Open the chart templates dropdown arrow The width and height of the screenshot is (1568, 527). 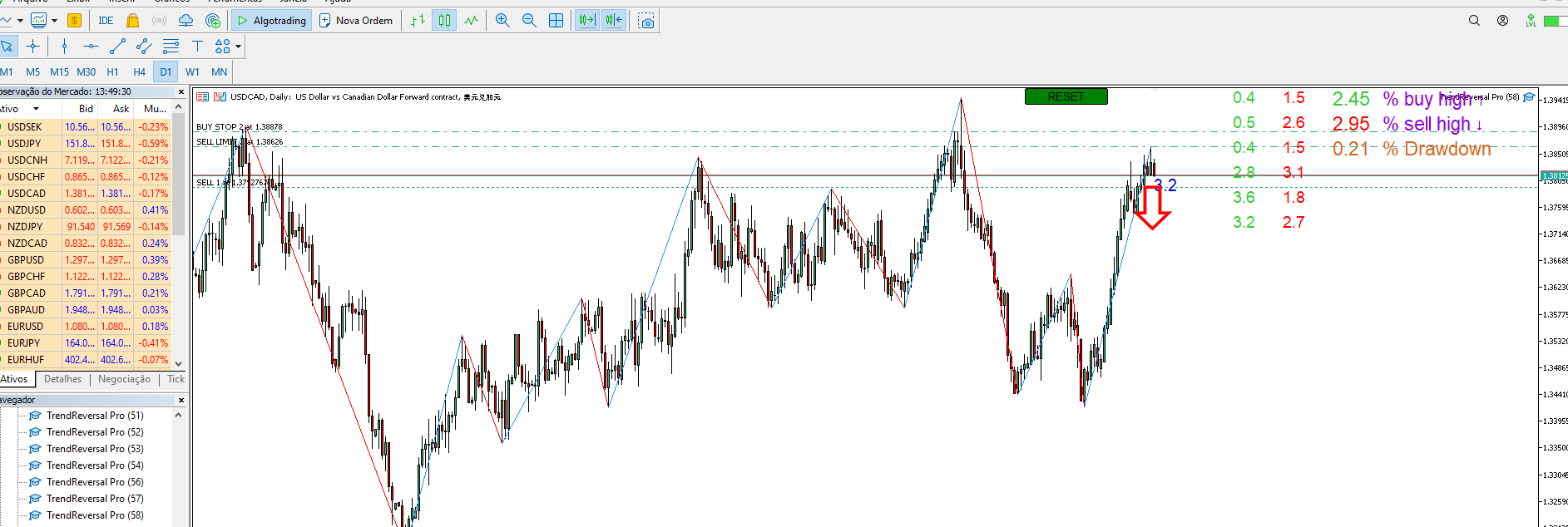point(54,21)
